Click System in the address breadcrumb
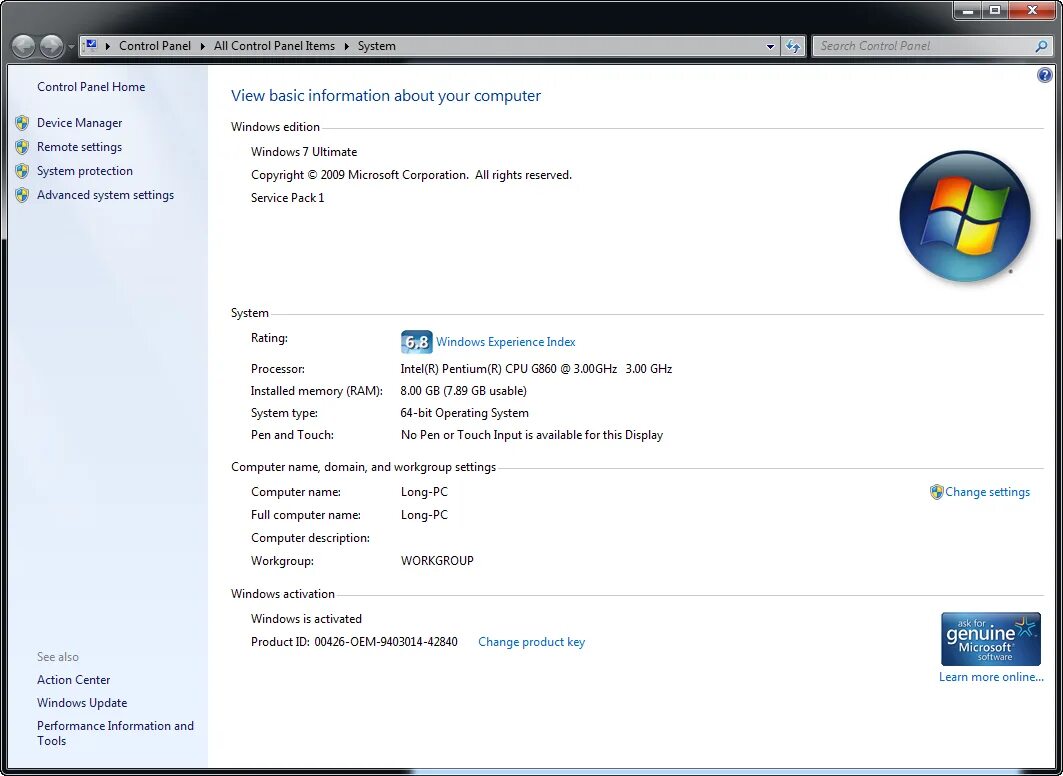 [x=376, y=45]
